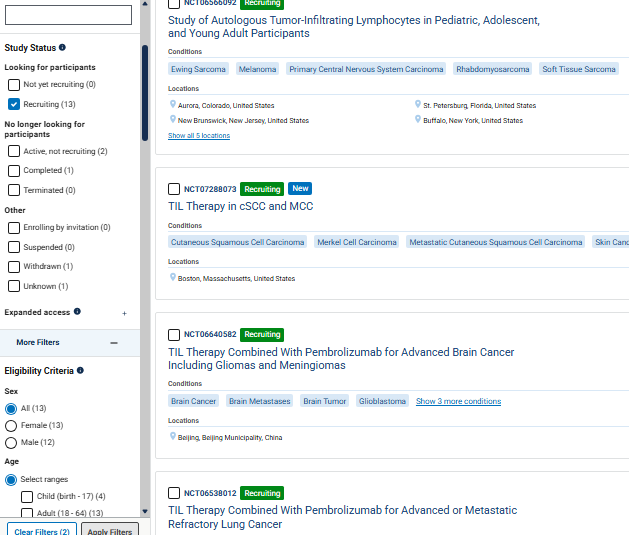Select the 'Select ranges' age option
The height and width of the screenshot is (535, 629).
point(11,480)
